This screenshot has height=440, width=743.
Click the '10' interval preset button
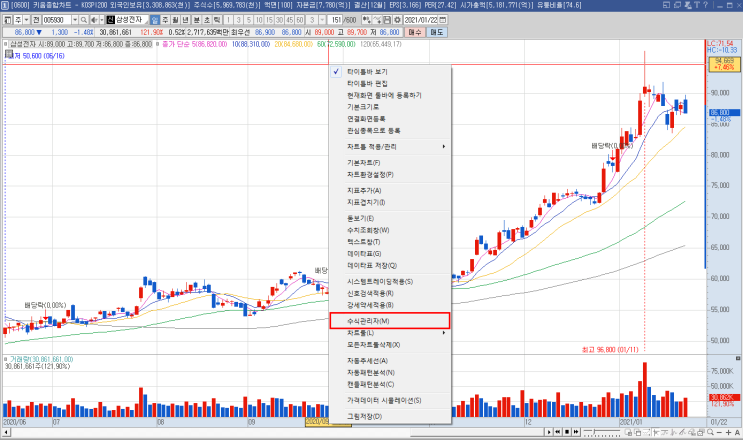259,20
